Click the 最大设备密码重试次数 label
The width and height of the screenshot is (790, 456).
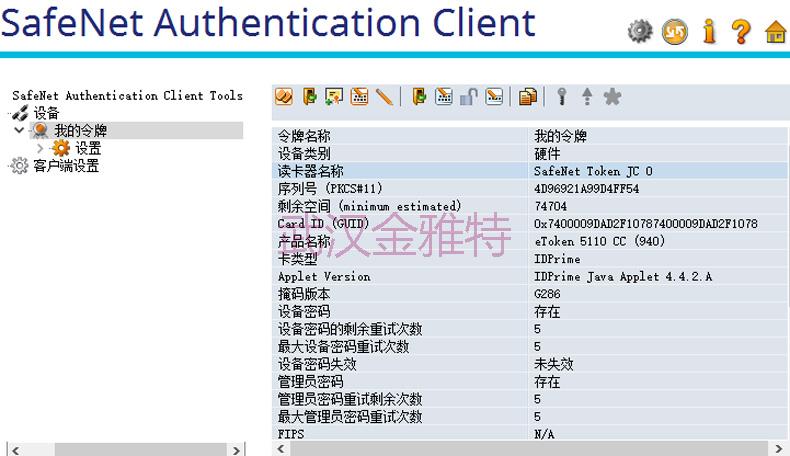pos(344,347)
